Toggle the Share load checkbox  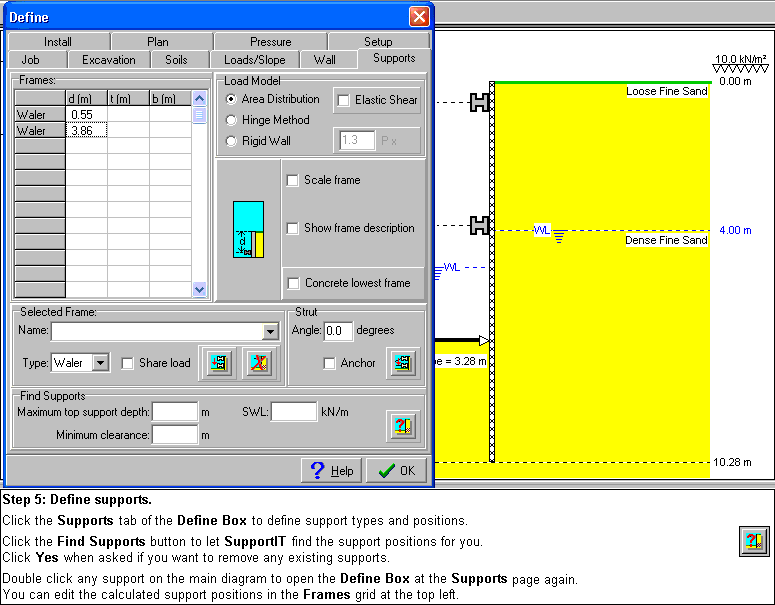coord(127,363)
